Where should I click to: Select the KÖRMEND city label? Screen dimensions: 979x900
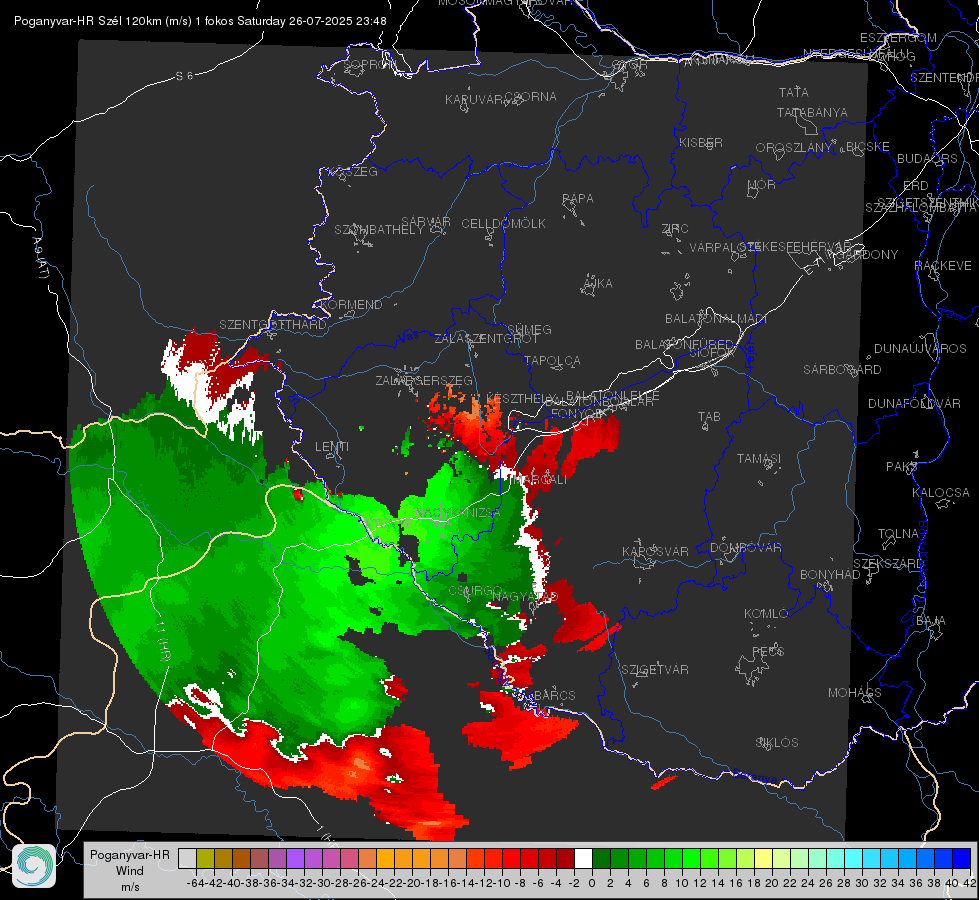(x=351, y=305)
